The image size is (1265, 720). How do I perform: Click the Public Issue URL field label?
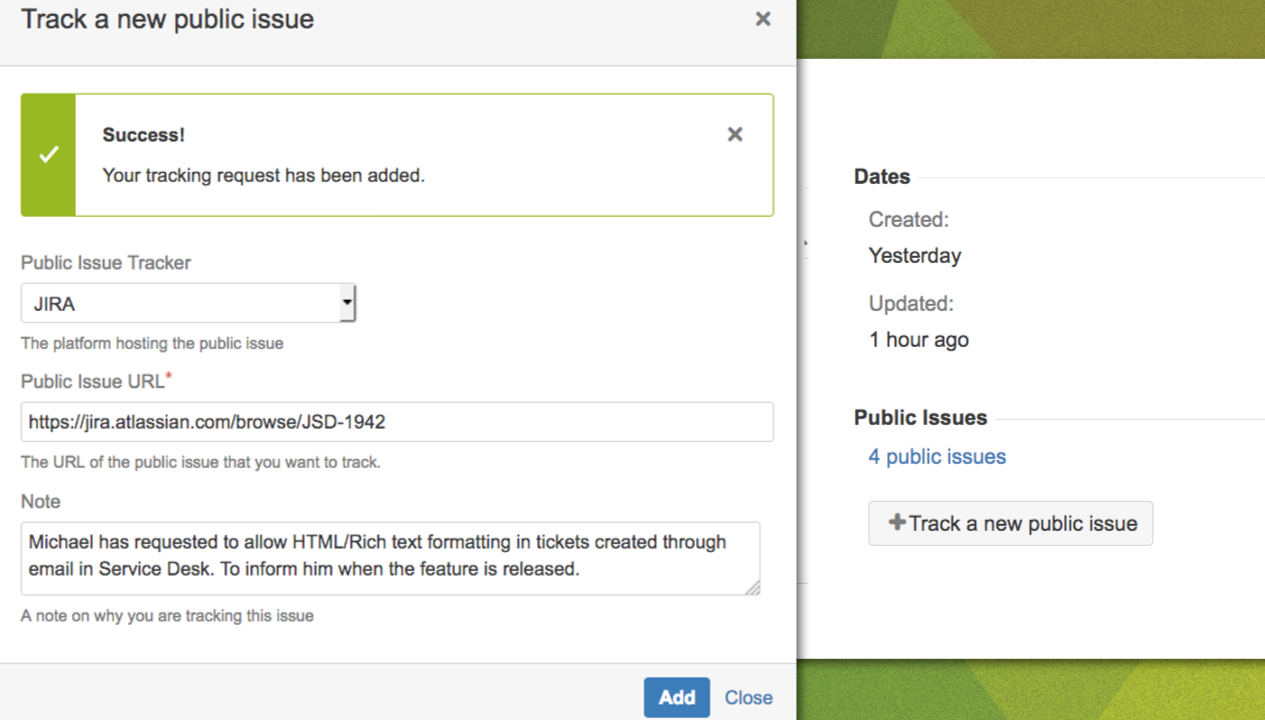tap(93, 382)
